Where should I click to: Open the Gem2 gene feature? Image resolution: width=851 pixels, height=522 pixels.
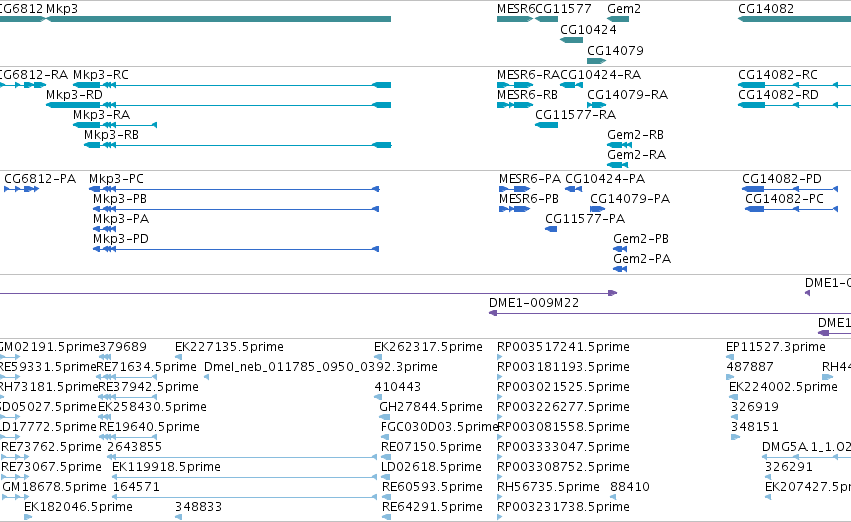618,19
